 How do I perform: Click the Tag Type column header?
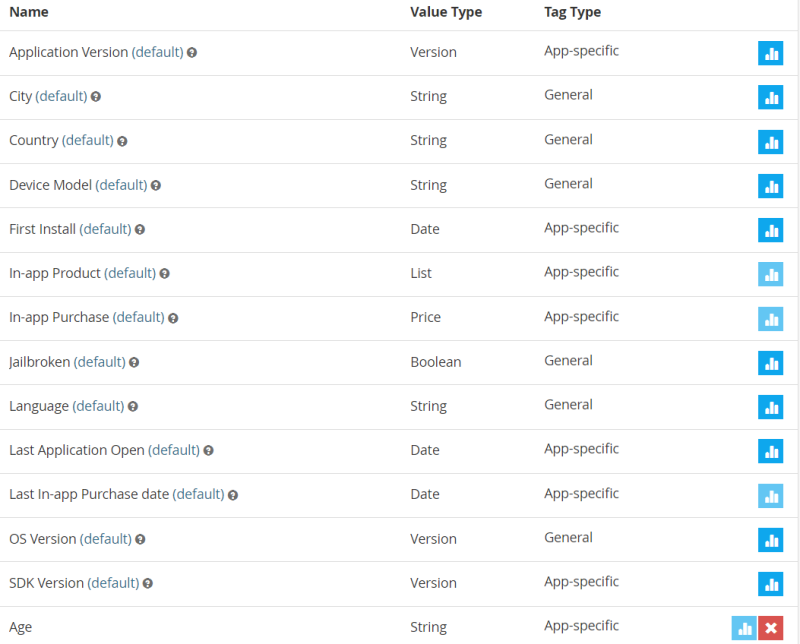(x=572, y=12)
